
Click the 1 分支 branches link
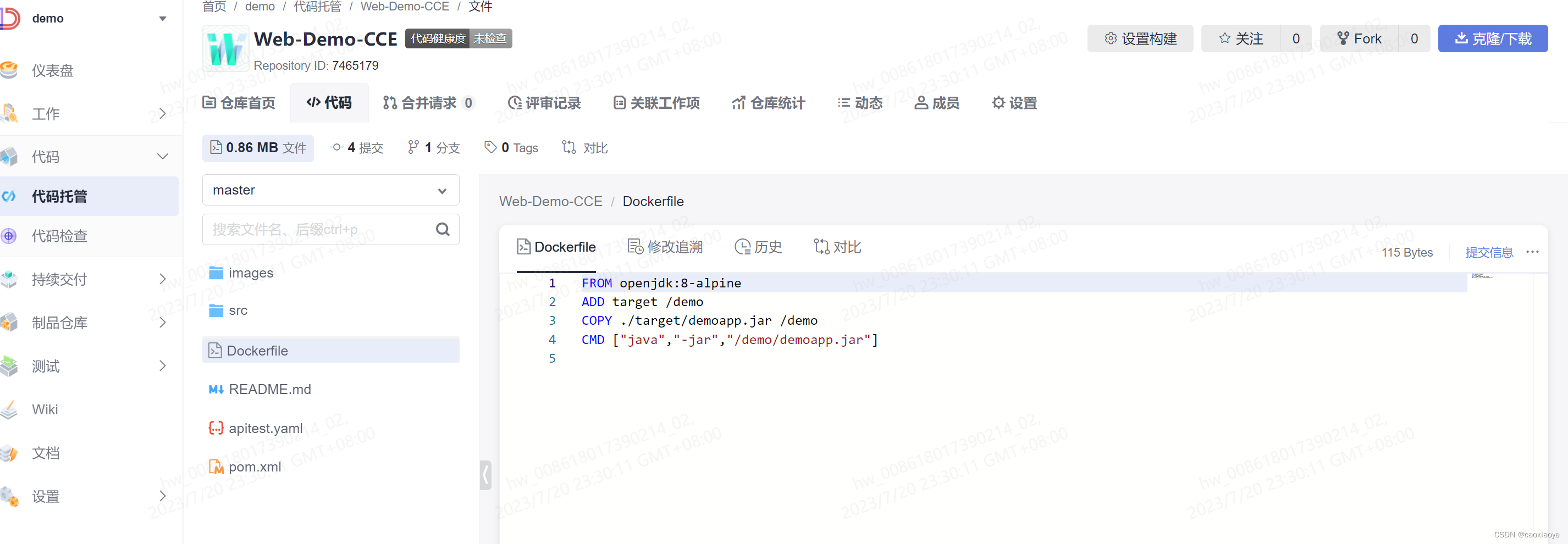point(434,148)
